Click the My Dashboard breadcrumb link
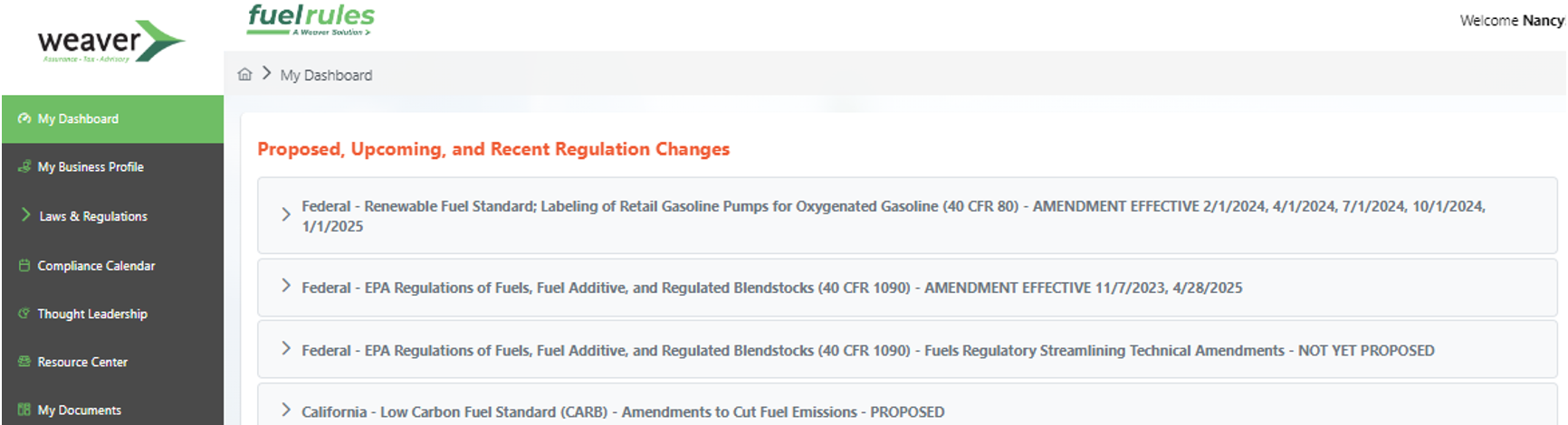 coord(326,75)
